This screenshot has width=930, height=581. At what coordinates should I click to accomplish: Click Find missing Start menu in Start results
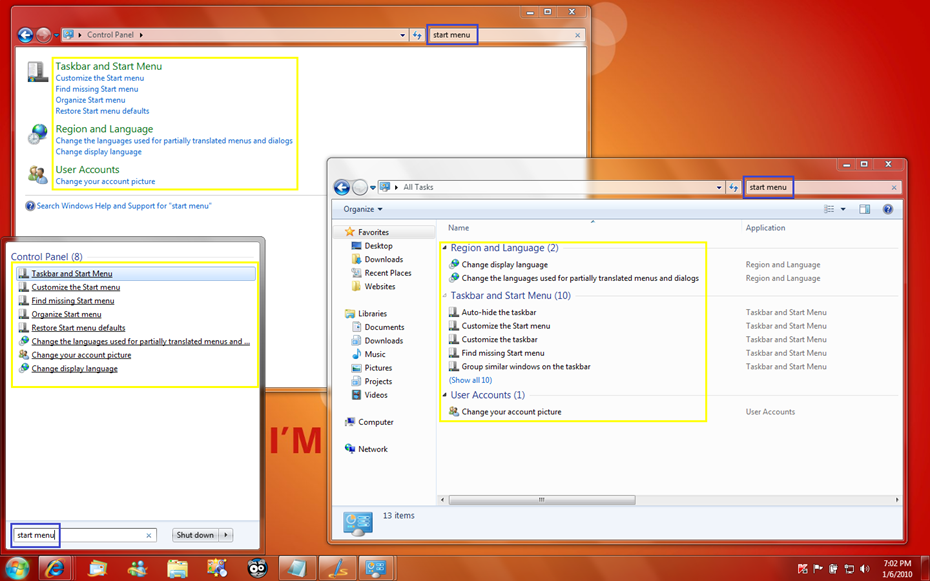[73, 301]
